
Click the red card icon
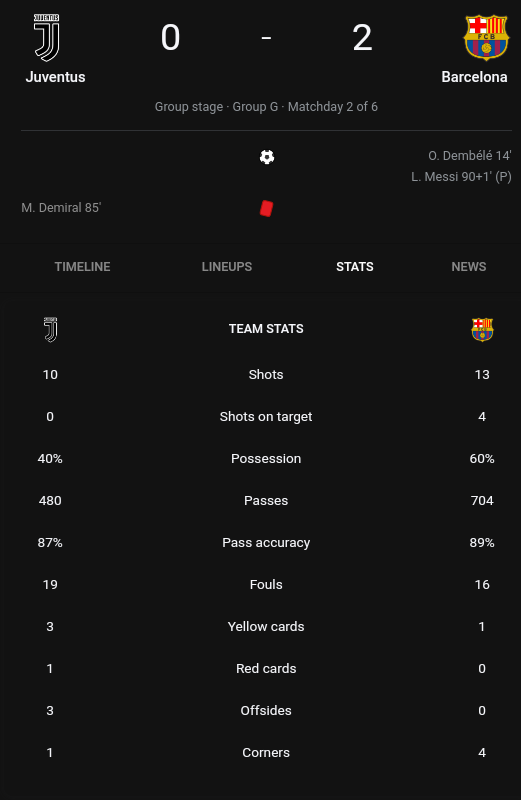click(x=266, y=208)
